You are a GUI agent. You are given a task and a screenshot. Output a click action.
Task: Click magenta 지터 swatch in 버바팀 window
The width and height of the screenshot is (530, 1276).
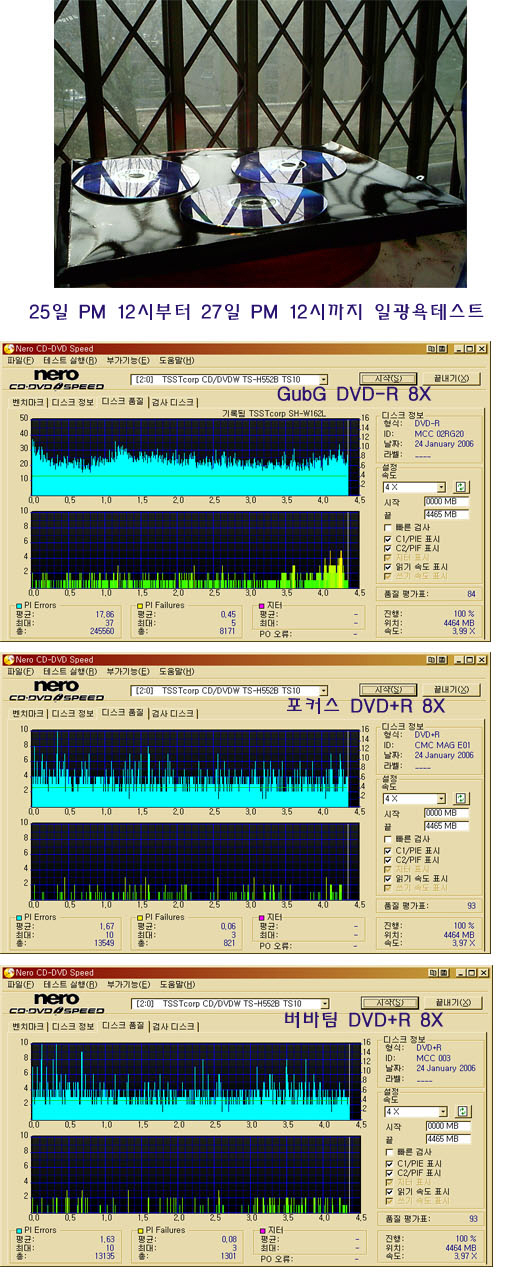(261, 1230)
